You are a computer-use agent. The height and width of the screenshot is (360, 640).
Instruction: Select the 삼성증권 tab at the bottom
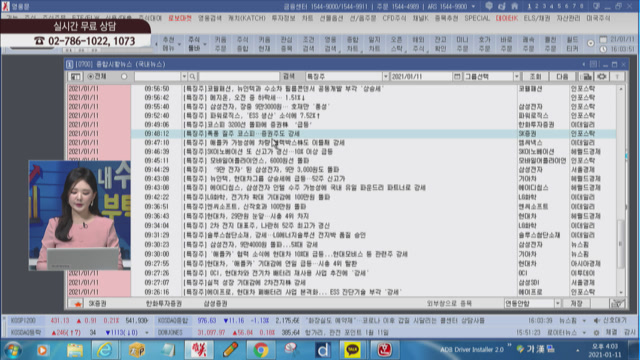216,303
